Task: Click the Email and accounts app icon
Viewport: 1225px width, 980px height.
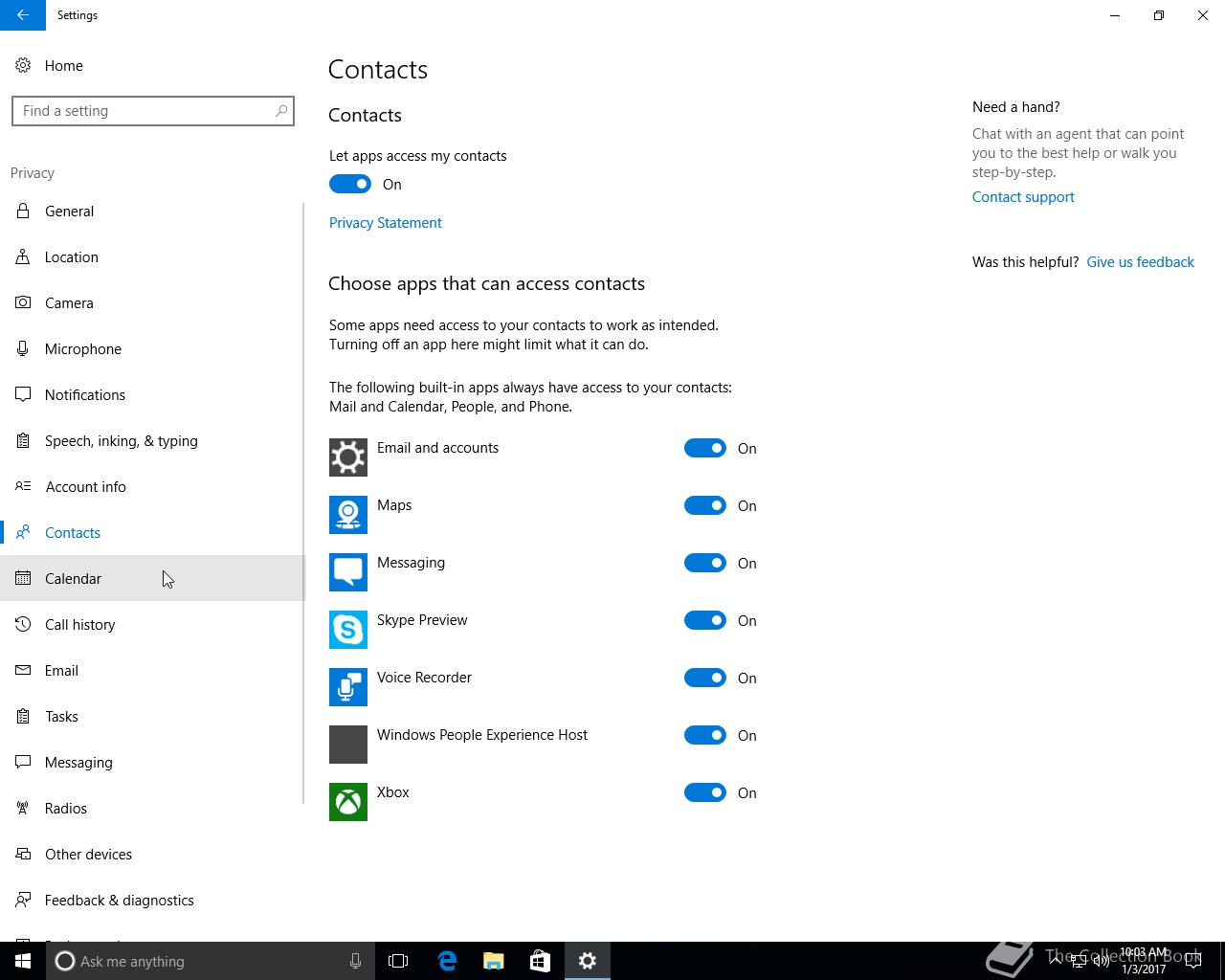Action: pos(348,457)
